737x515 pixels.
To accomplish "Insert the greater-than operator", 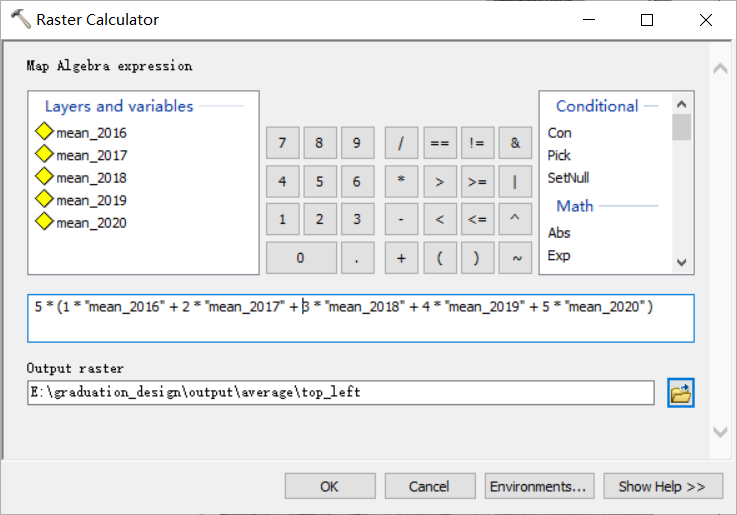I will (439, 181).
